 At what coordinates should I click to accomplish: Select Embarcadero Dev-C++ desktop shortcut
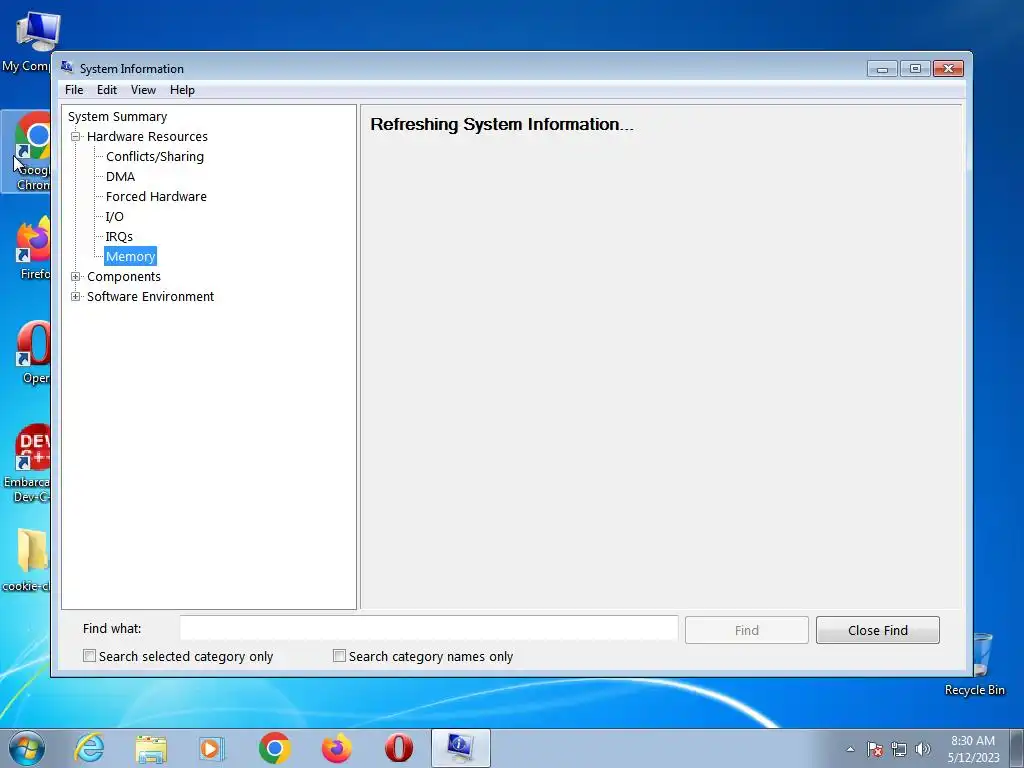(x=26, y=464)
